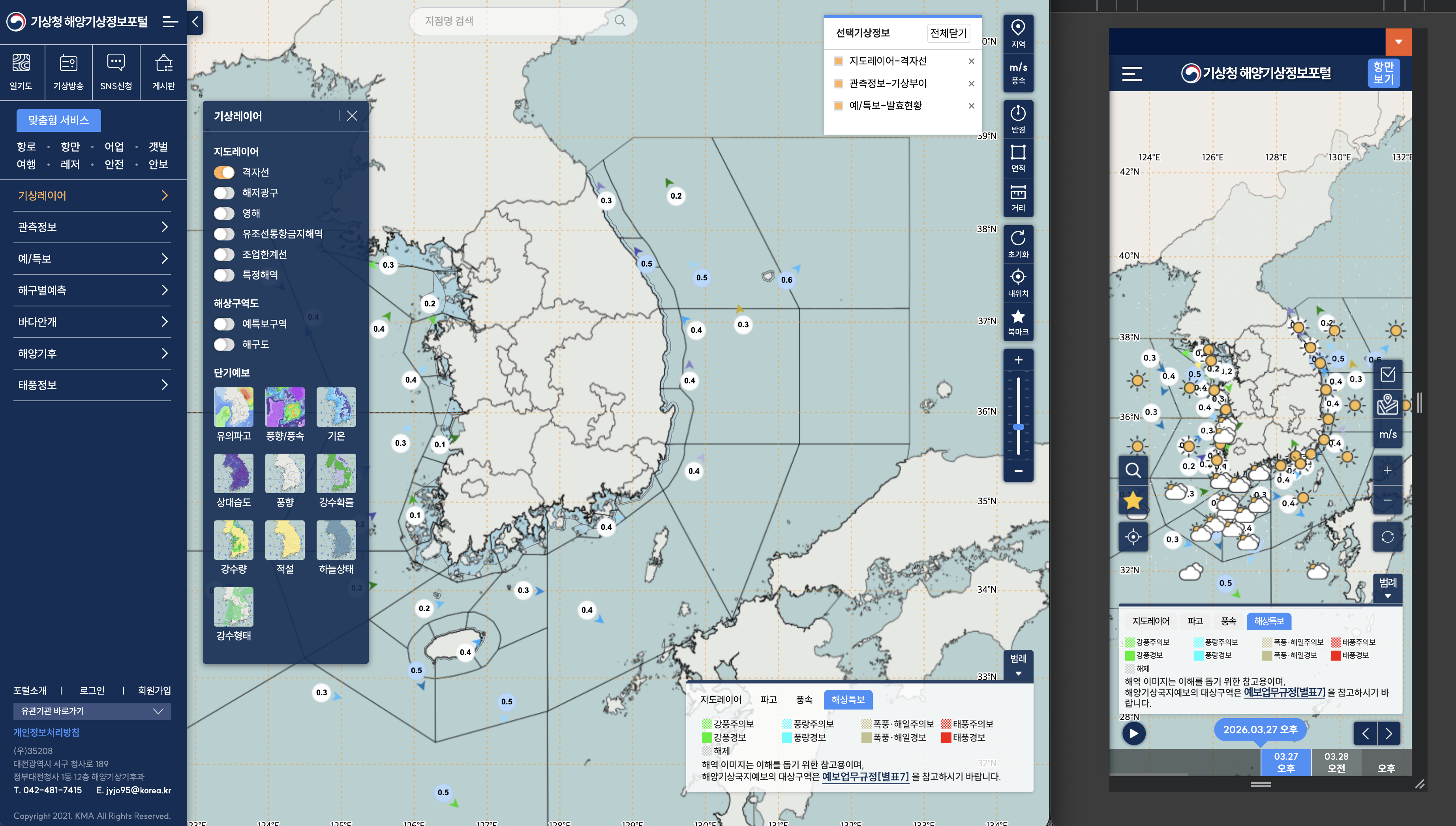Viewport: 1456px width, 826px height.
Task: Switch to the 풍속 legend tab
Action: point(804,700)
